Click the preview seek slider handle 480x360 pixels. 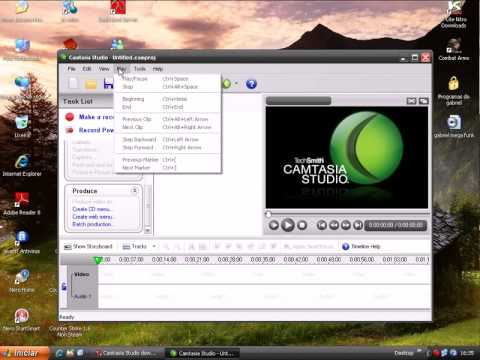268,214
